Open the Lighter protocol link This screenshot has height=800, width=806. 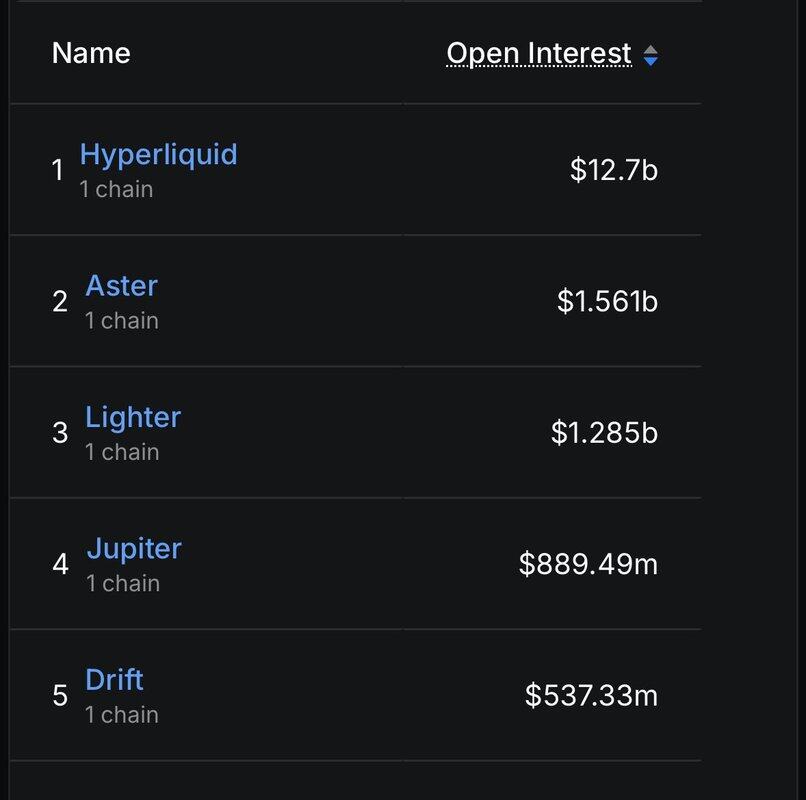(133, 417)
